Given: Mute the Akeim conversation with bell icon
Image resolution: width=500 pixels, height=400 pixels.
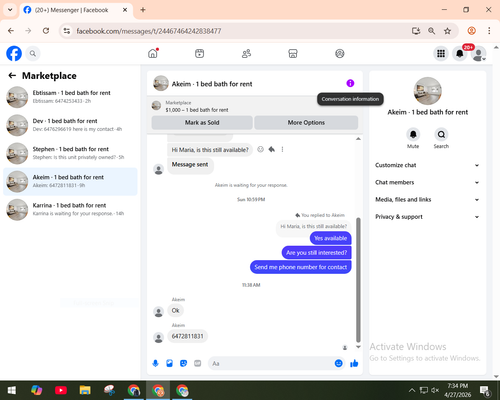Looking at the screenshot, I should pyautogui.click(x=413, y=134).
